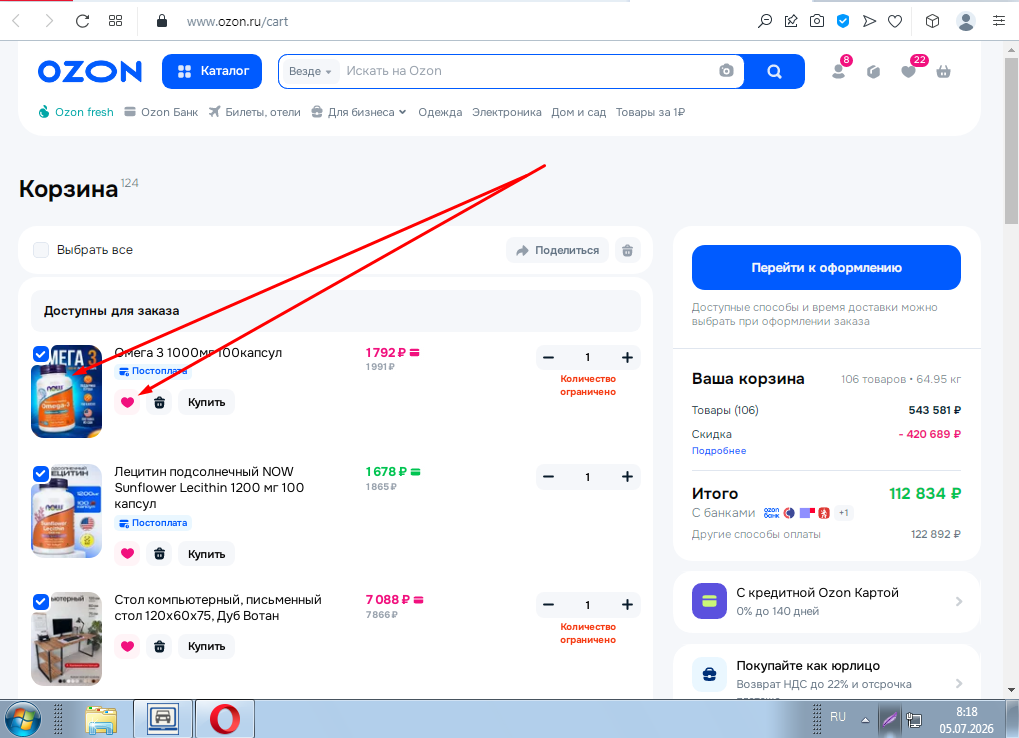The height and width of the screenshot is (738, 1019).
Task: Delete Стол компьютерный with trash icon
Action: click(159, 646)
